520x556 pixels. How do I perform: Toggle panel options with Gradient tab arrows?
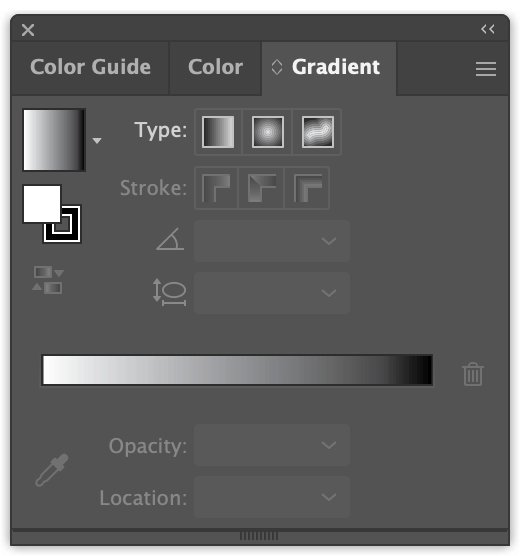click(x=277, y=67)
